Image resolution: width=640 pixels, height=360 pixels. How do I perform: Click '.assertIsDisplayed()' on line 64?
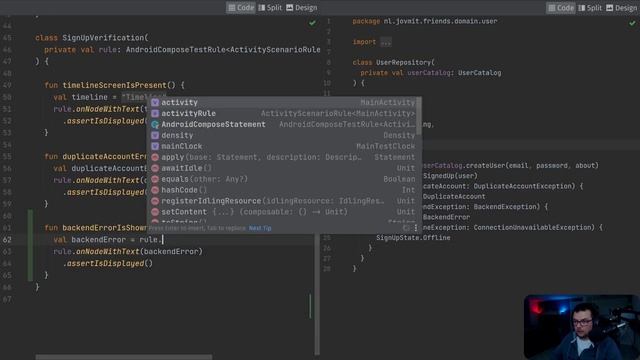coord(108,264)
